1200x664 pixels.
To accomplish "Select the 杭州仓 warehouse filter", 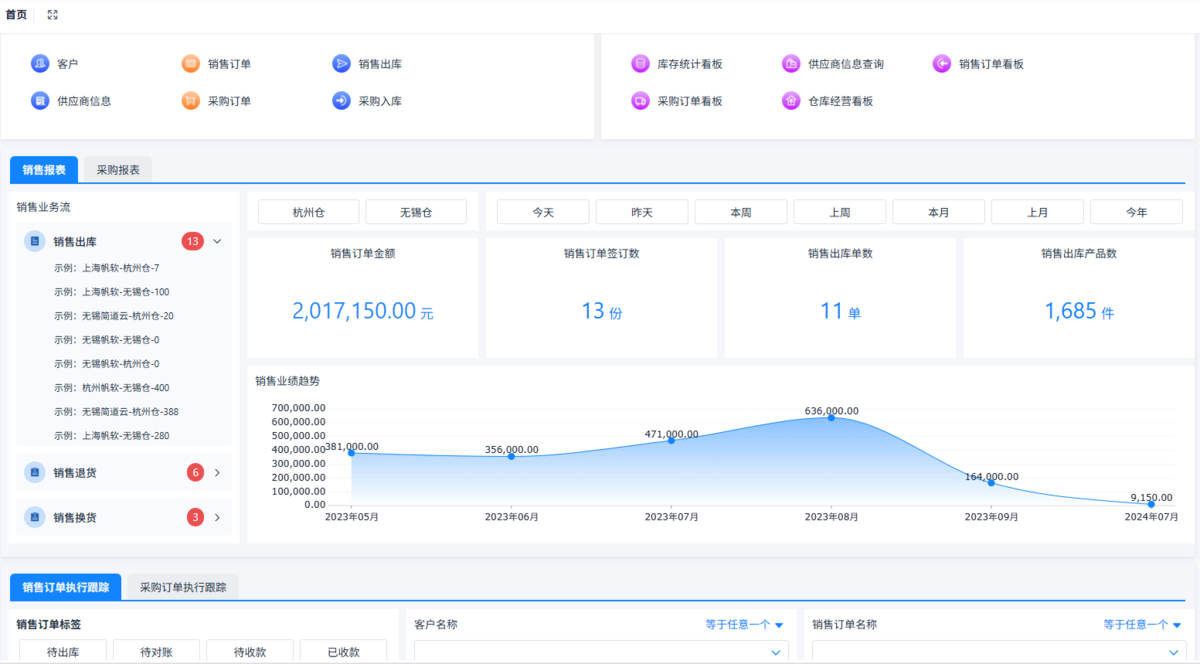I will pos(308,212).
